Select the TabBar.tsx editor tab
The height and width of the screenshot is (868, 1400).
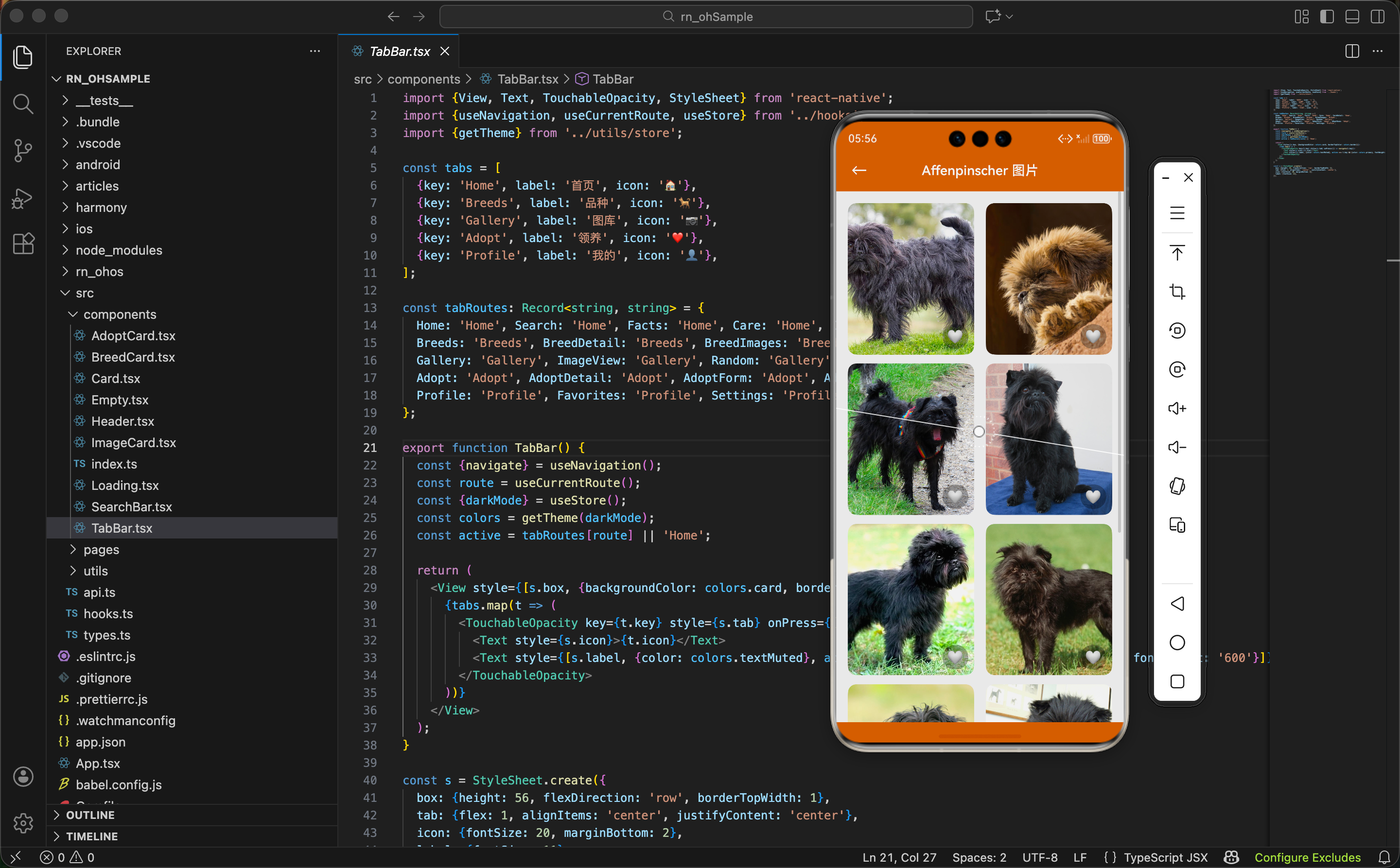(x=399, y=52)
